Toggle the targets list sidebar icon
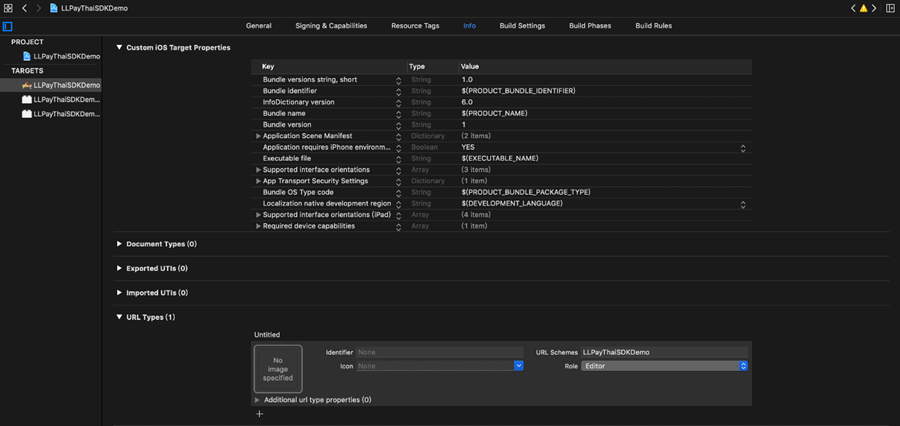Image resolution: width=900 pixels, height=426 pixels. pyautogui.click(x=7, y=26)
